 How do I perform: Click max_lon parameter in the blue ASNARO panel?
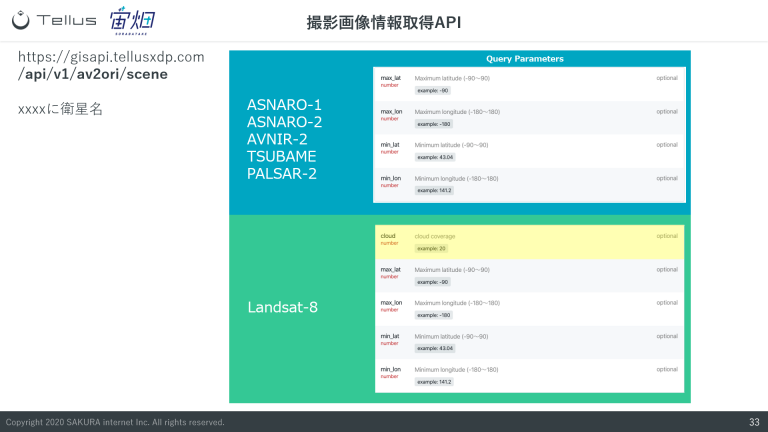tap(391, 112)
